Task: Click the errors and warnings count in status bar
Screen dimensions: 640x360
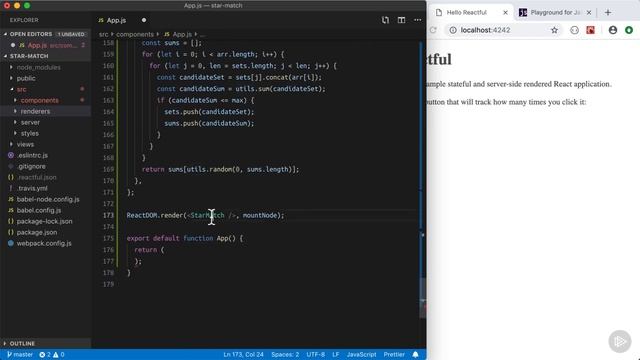Action: 52,354
